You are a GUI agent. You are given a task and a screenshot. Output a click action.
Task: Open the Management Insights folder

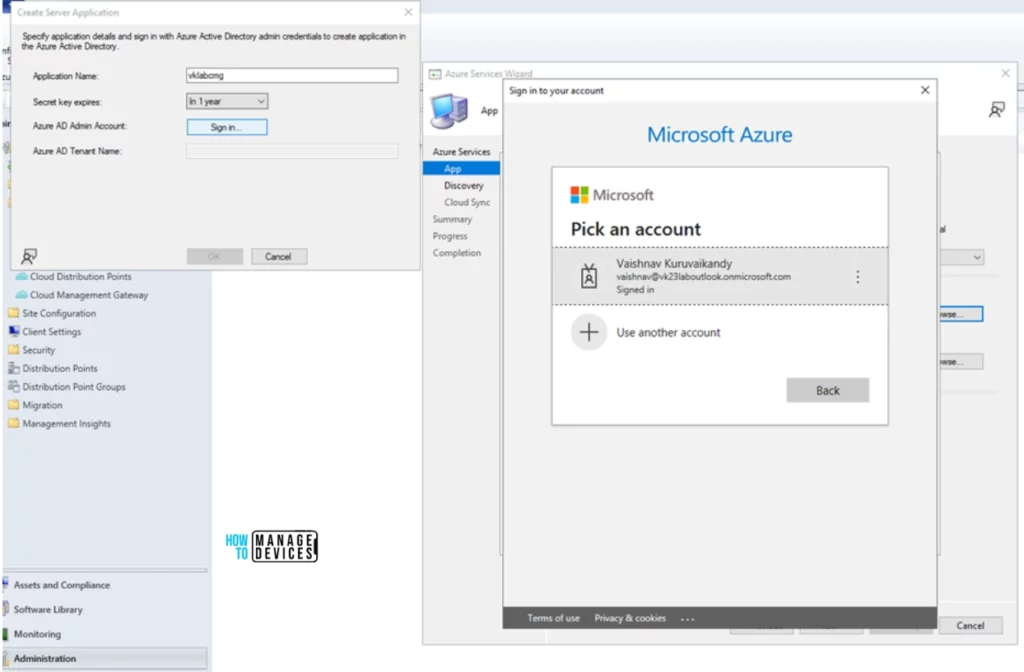[x=67, y=423]
